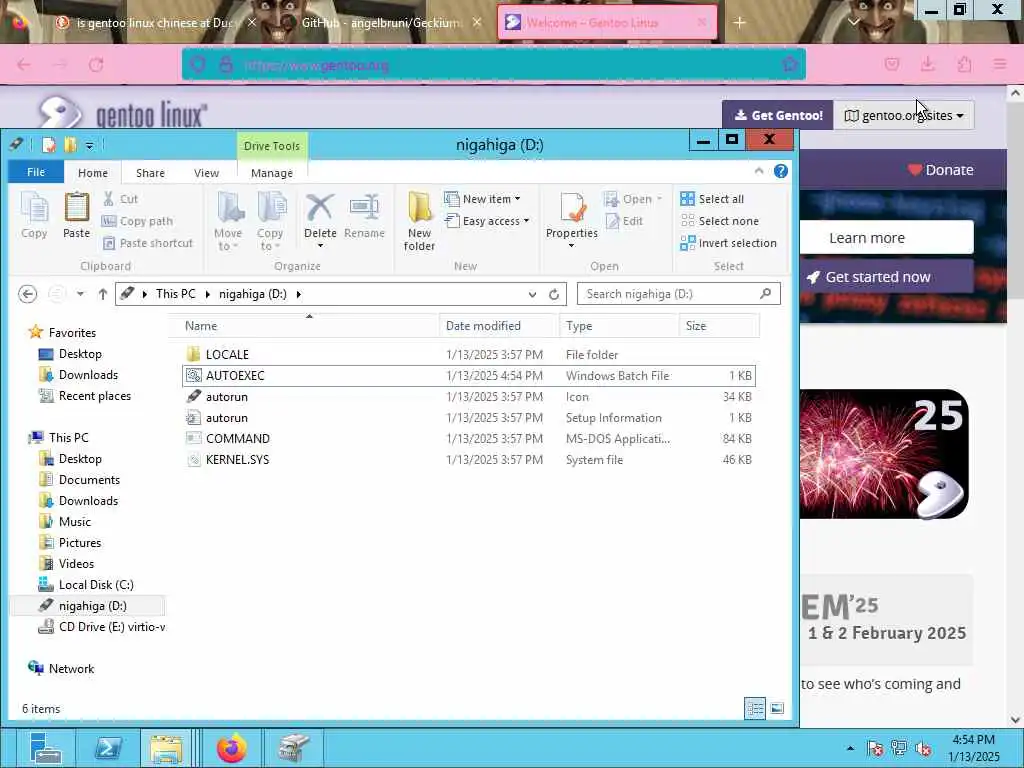Image resolution: width=1024 pixels, height=768 pixels.
Task: Select the autorun Icon file
Action: coord(469,396)
